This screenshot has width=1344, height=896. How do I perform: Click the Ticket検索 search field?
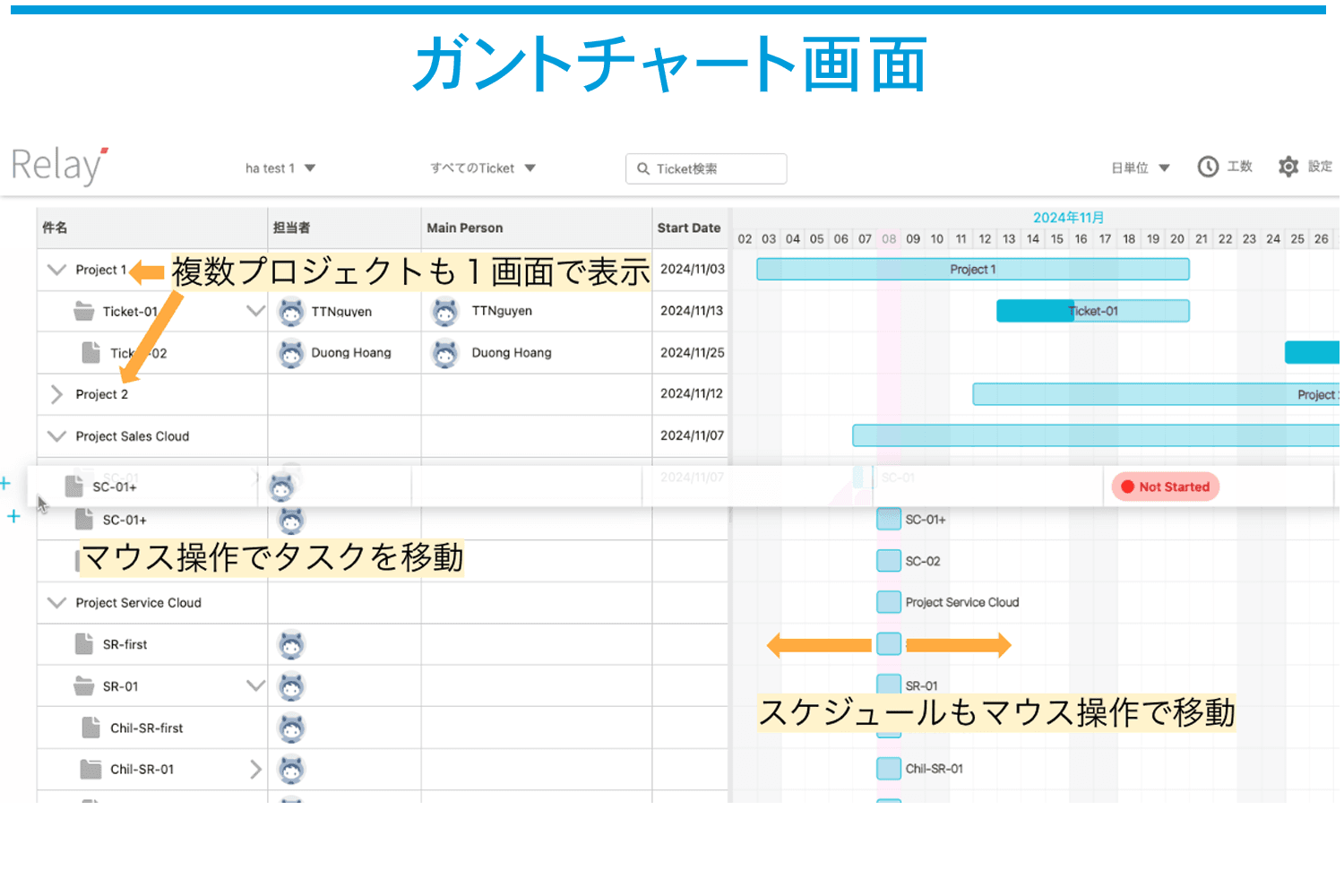(706, 168)
